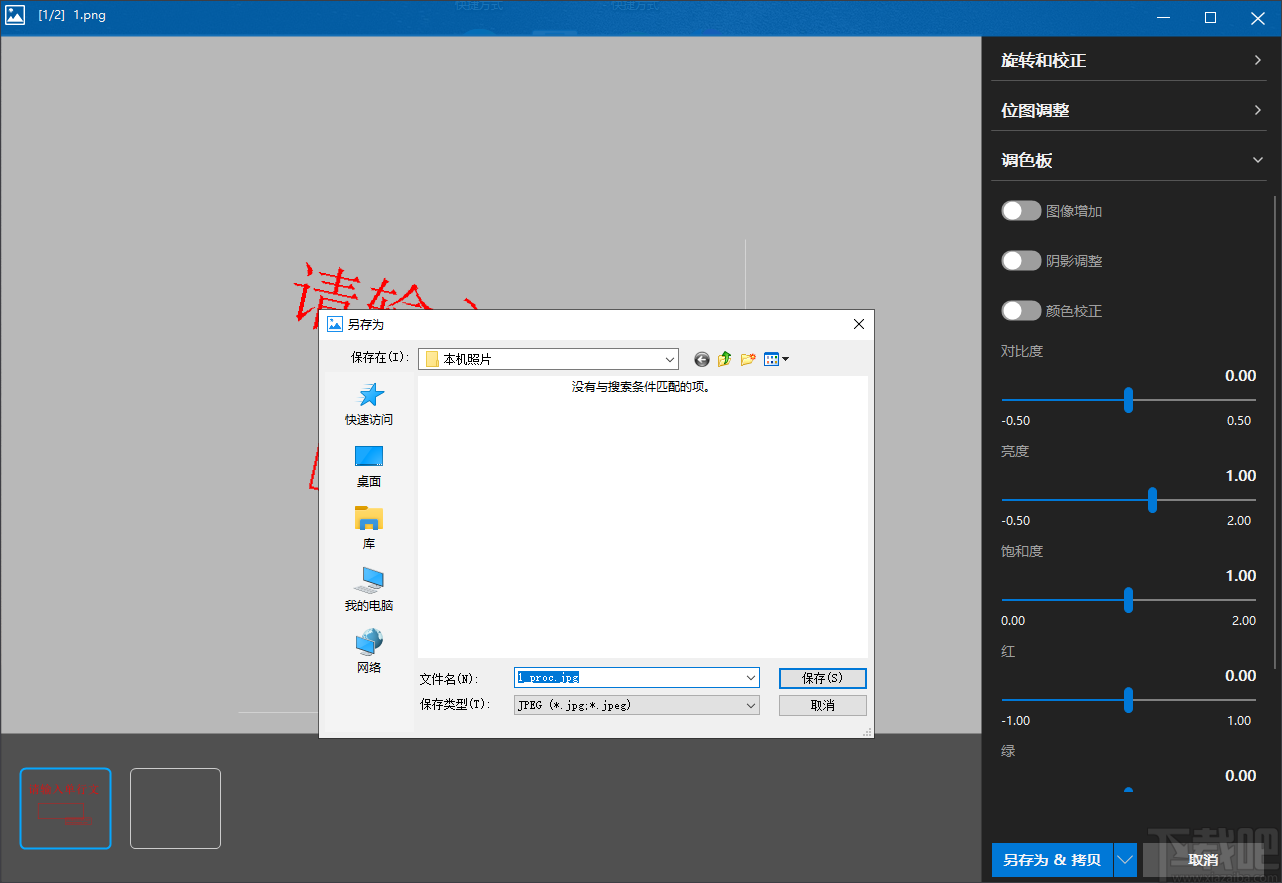Viewport: 1282px width, 883px height.
Task: Click 取消 in the save dialog
Action: tap(823, 705)
